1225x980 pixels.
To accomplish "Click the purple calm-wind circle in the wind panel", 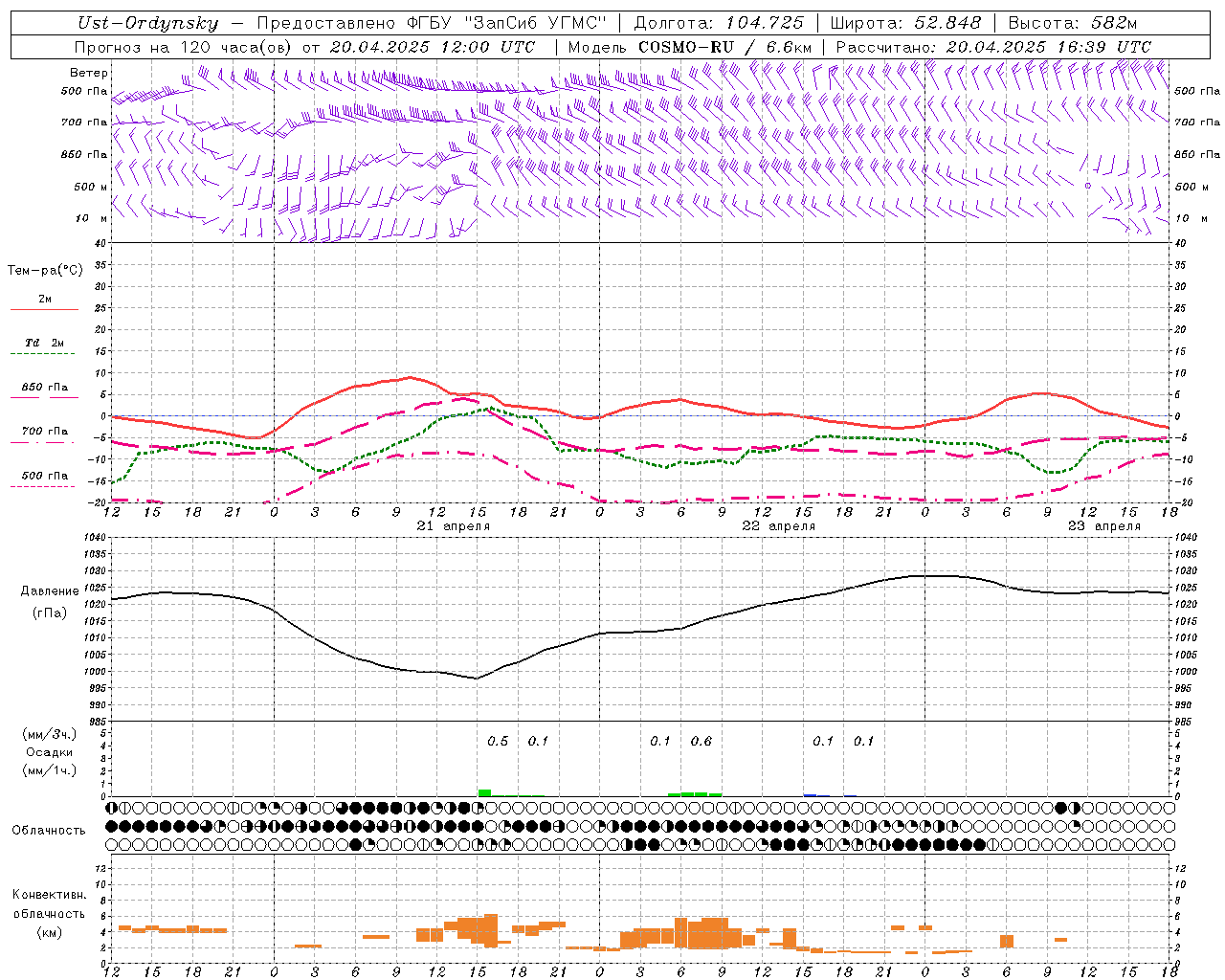I will tap(1087, 186).
